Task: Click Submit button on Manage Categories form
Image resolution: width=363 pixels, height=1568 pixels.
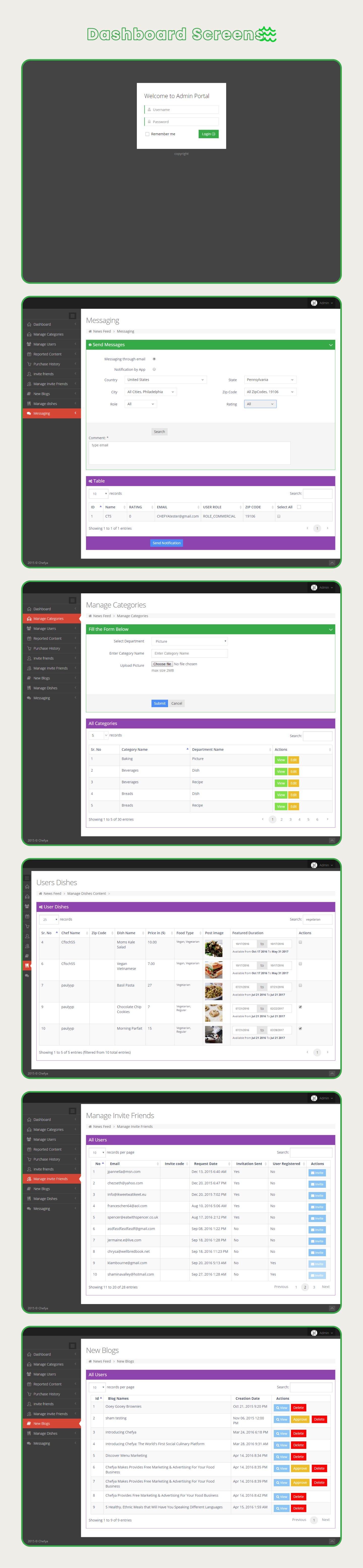Action: [x=160, y=703]
